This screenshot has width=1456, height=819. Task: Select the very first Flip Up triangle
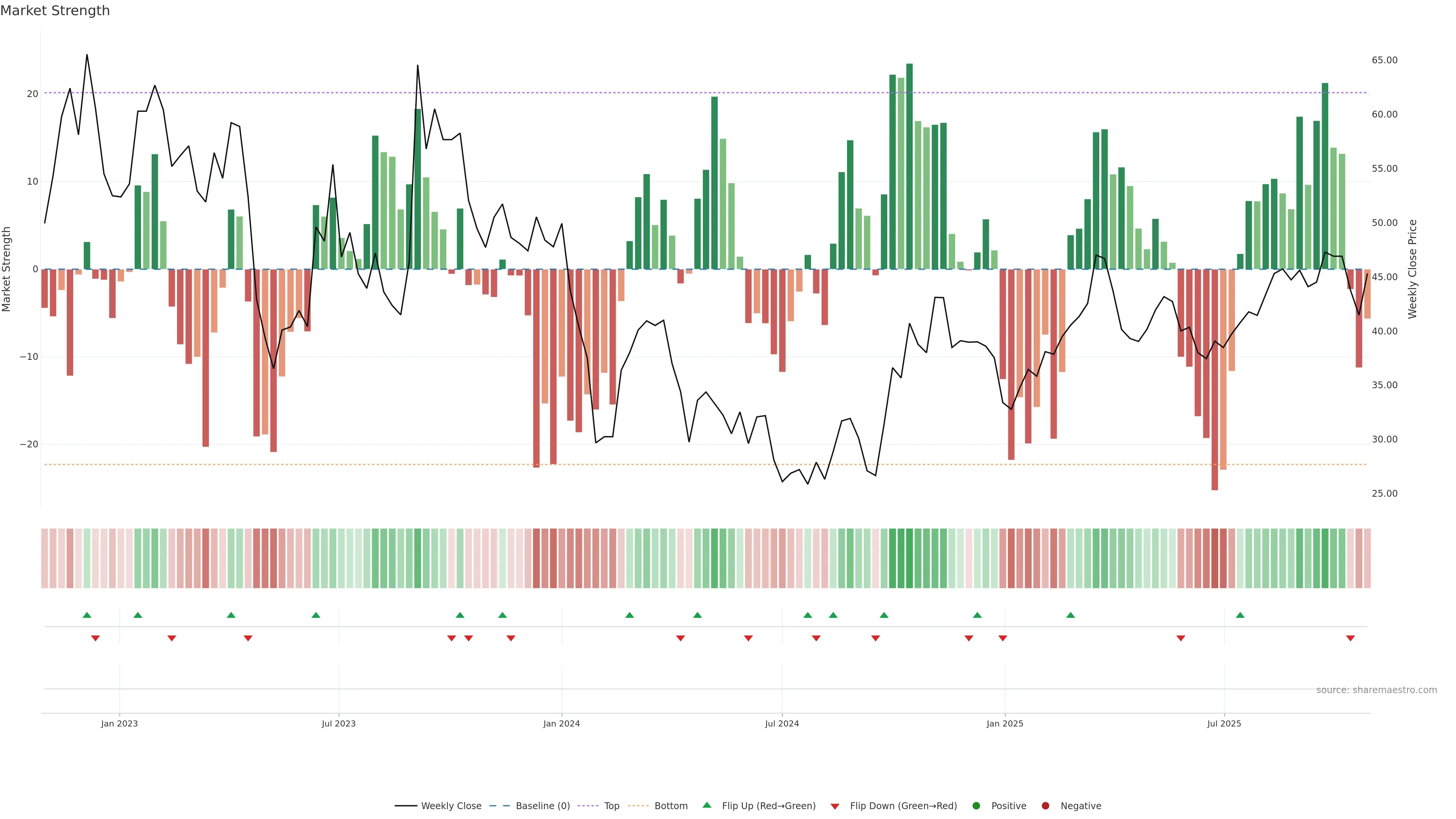pos(86,615)
